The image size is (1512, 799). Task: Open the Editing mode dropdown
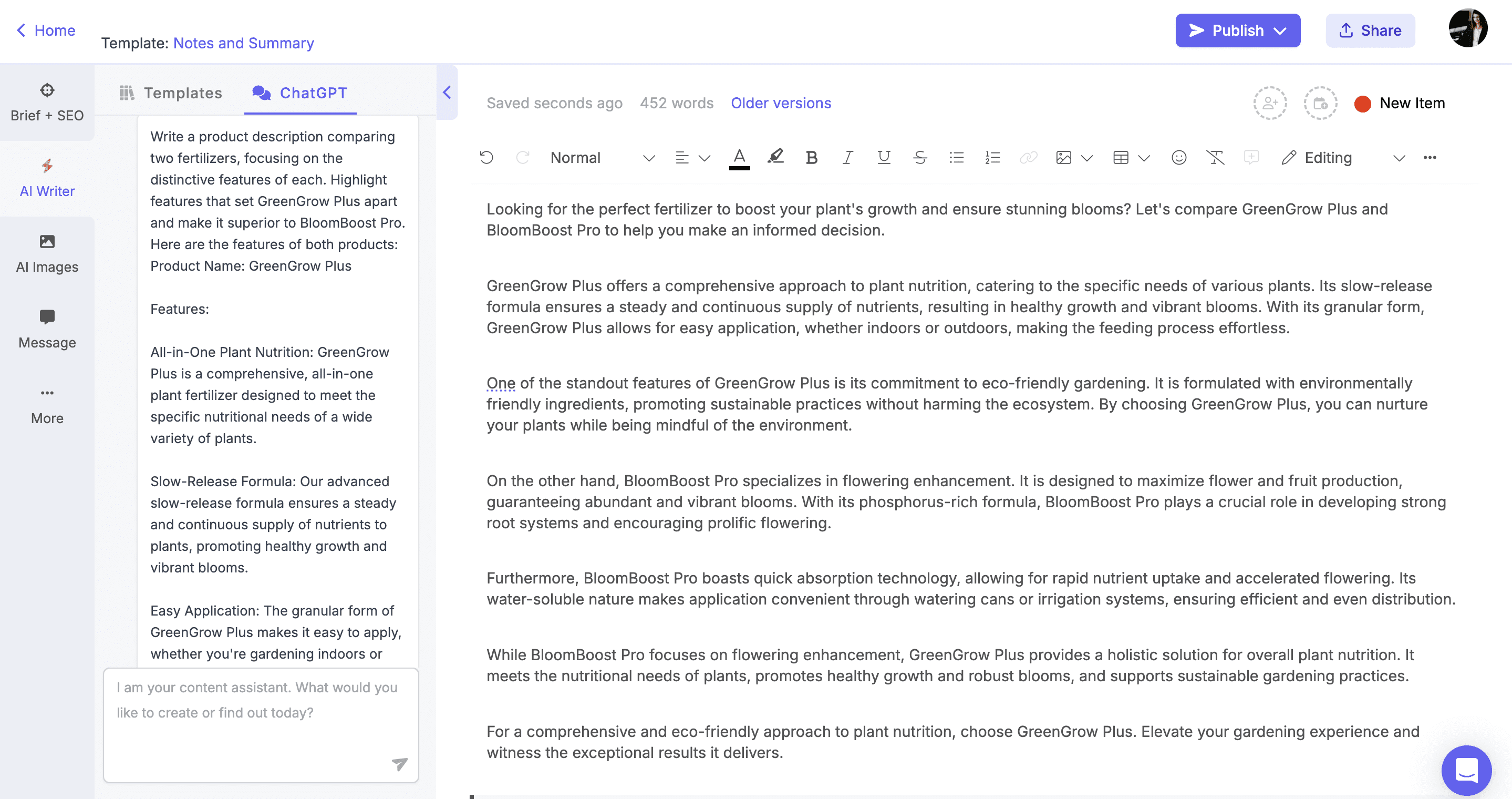click(1343, 157)
